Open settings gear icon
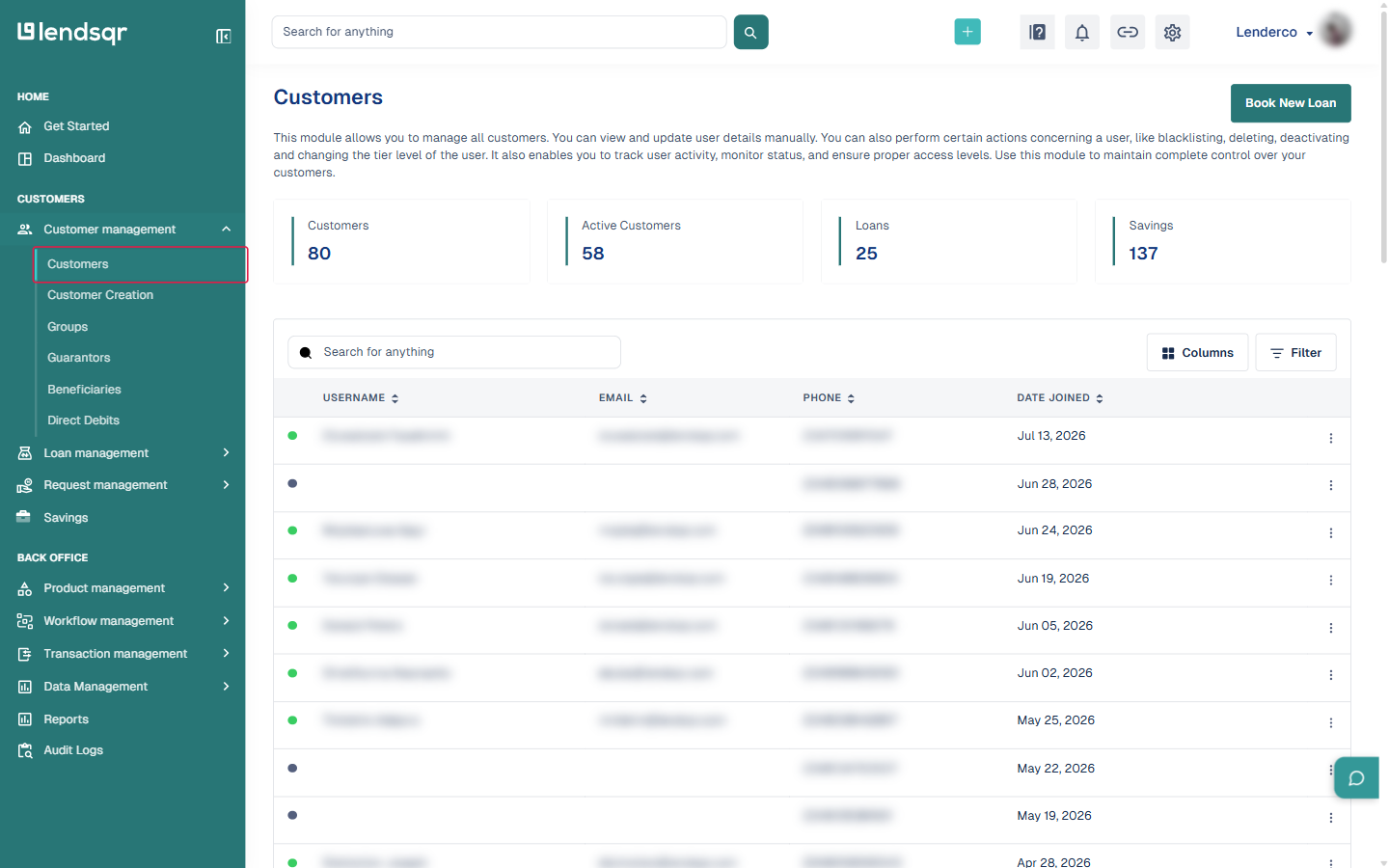Viewport: 1389px width, 868px height. click(x=1172, y=32)
